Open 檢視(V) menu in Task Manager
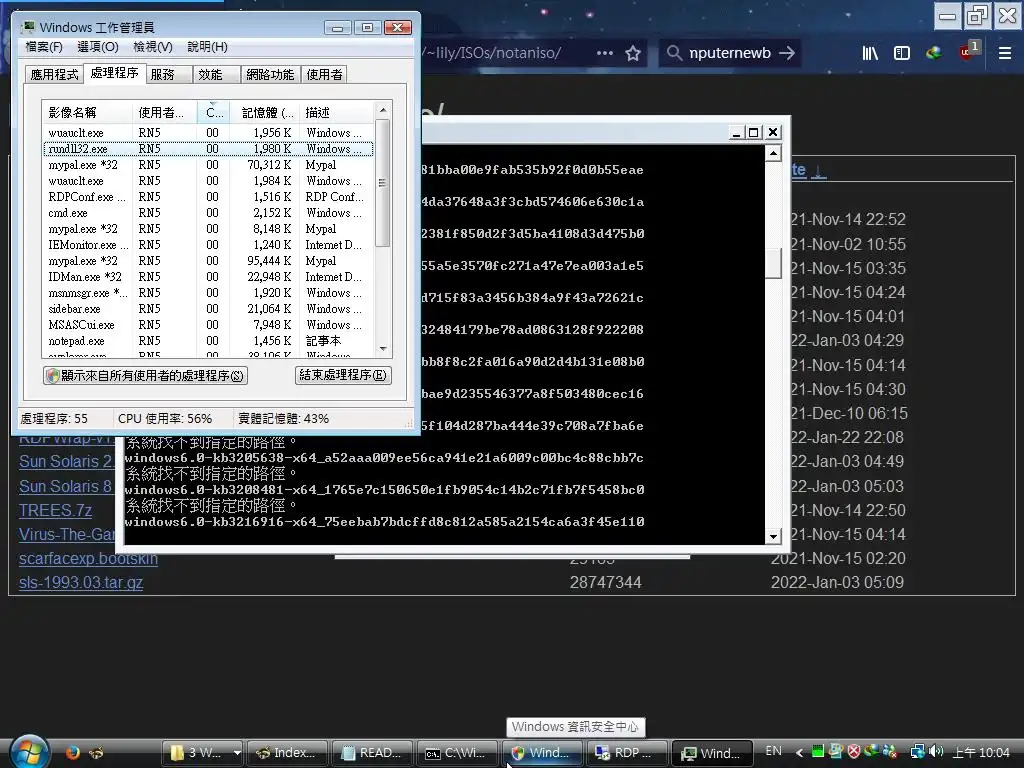This screenshot has height=768, width=1024. [153, 47]
